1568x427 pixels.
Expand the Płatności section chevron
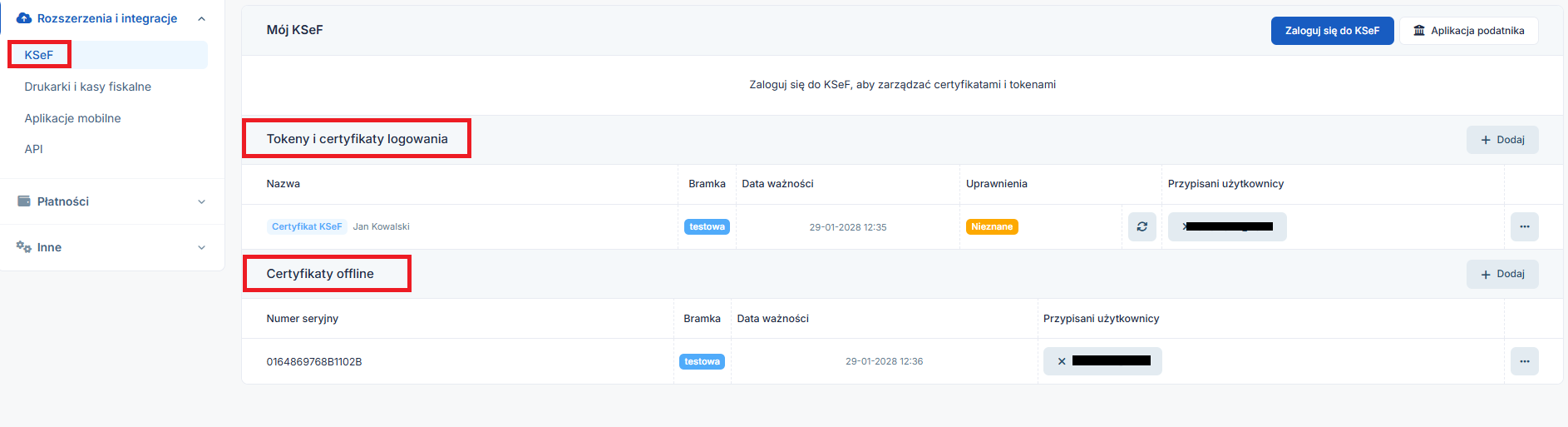(x=201, y=201)
